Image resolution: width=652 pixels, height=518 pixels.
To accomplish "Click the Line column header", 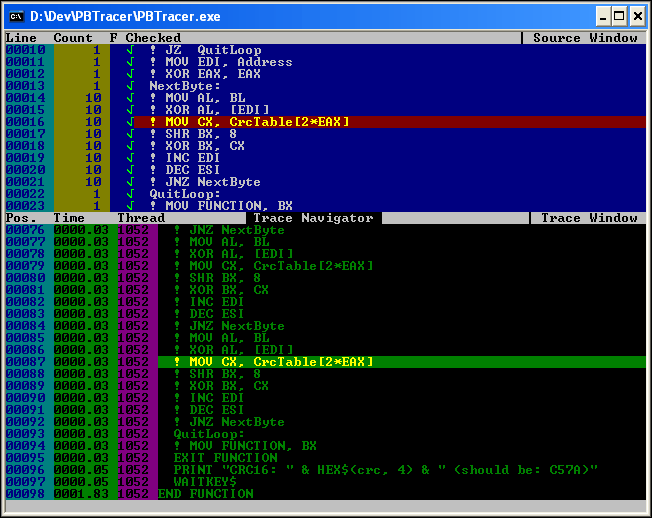I will tap(21, 38).
